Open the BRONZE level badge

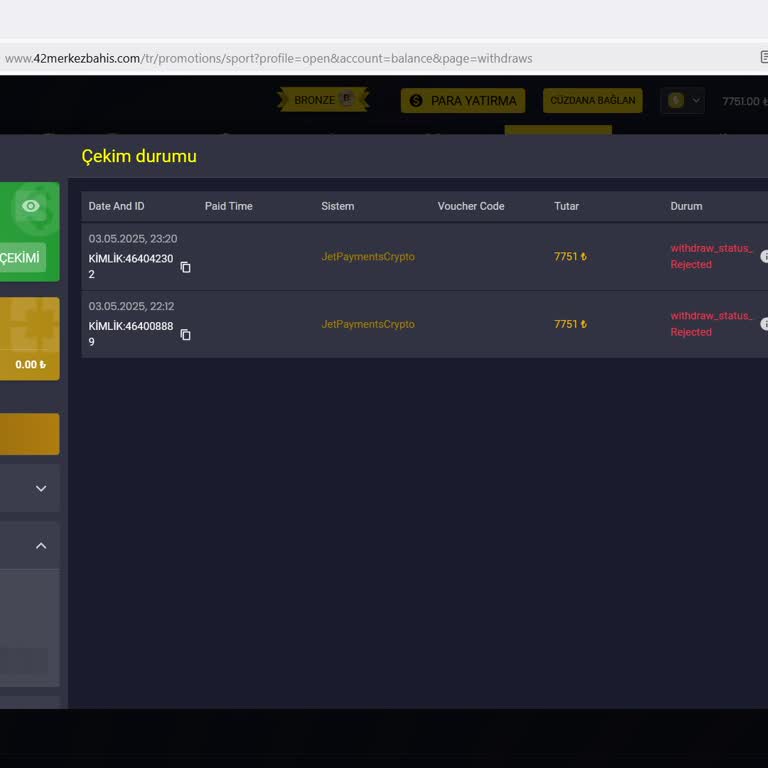[x=323, y=99]
